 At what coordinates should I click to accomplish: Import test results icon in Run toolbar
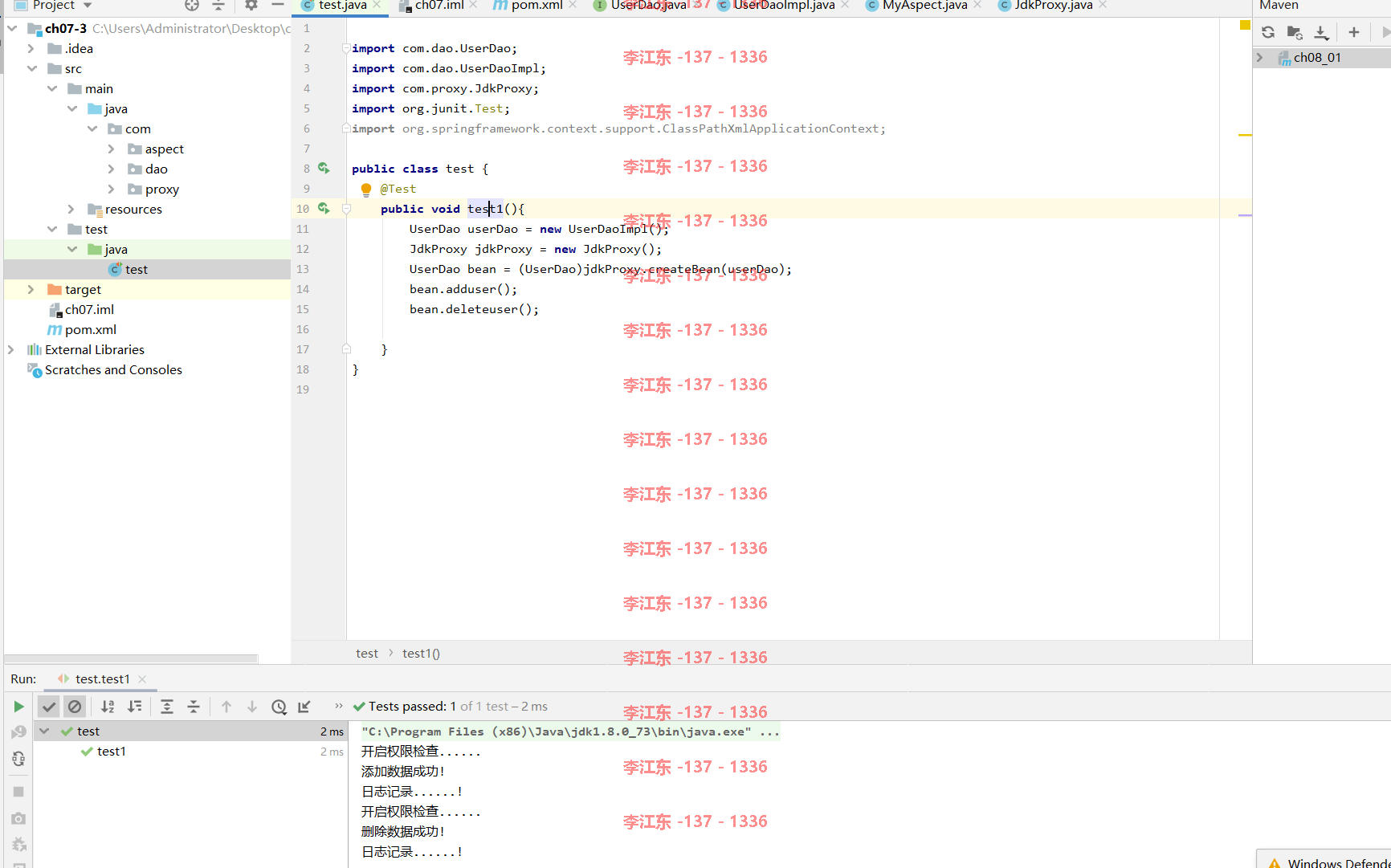tap(304, 707)
